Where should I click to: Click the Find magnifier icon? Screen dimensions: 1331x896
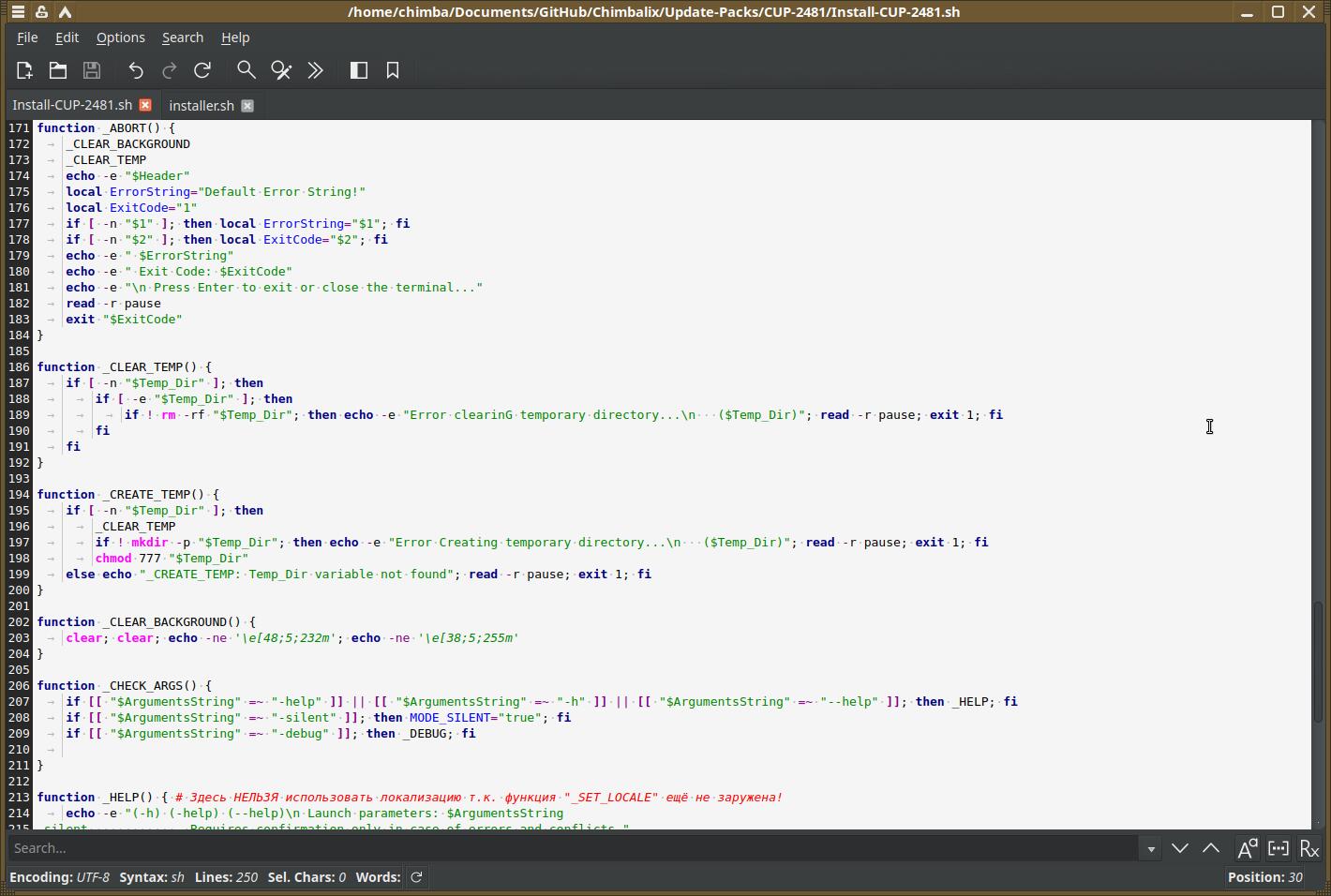coord(246,70)
